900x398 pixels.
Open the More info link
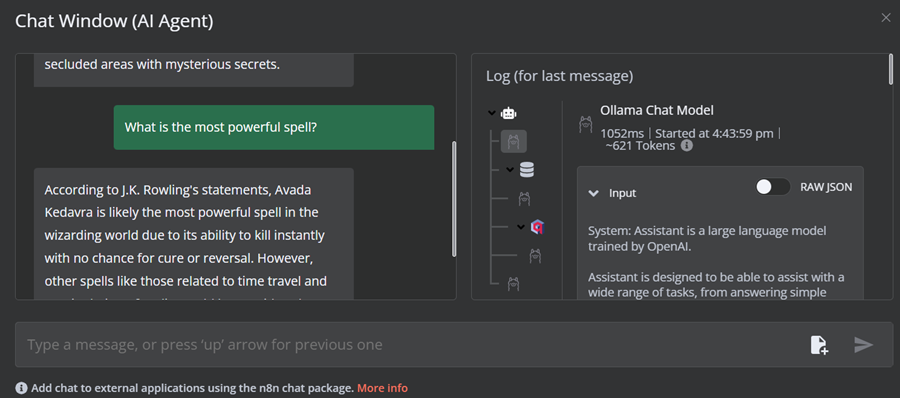click(382, 388)
